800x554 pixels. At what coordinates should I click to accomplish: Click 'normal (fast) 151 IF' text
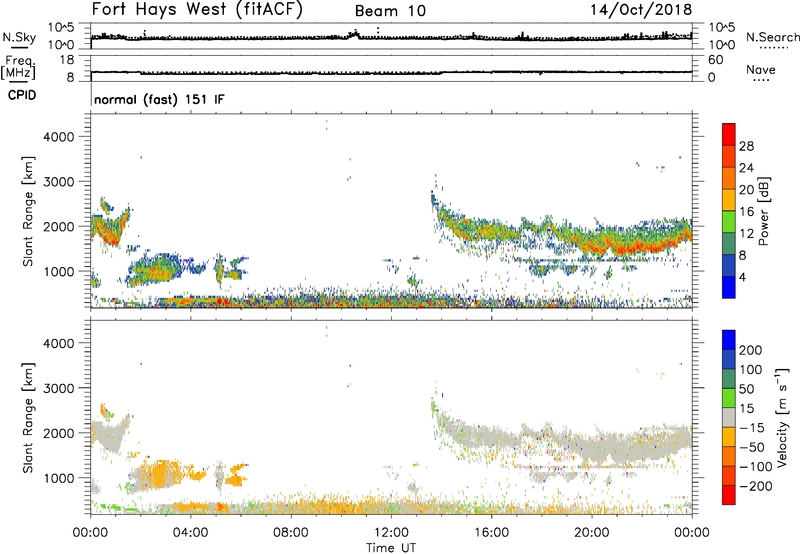pyautogui.click(x=159, y=99)
